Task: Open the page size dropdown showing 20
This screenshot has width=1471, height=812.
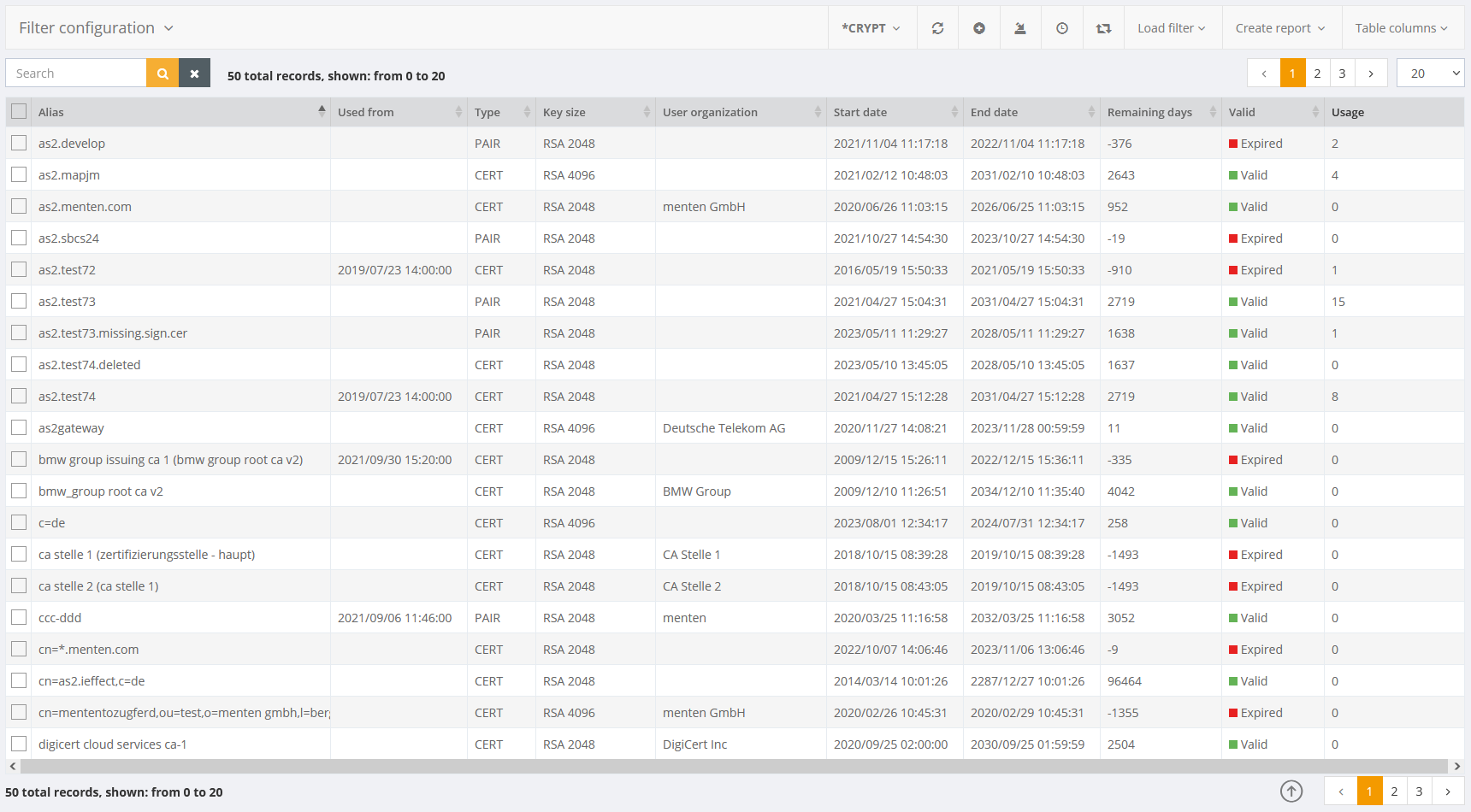Action: (1430, 74)
